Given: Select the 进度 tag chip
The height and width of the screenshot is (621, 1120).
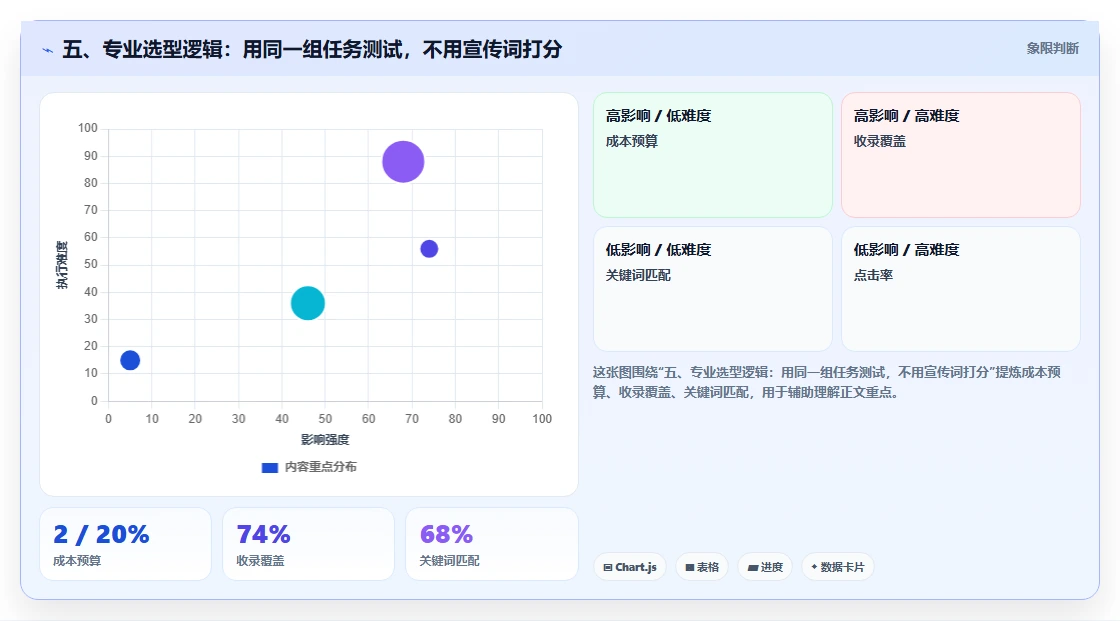Looking at the screenshot, I should 765,567.
